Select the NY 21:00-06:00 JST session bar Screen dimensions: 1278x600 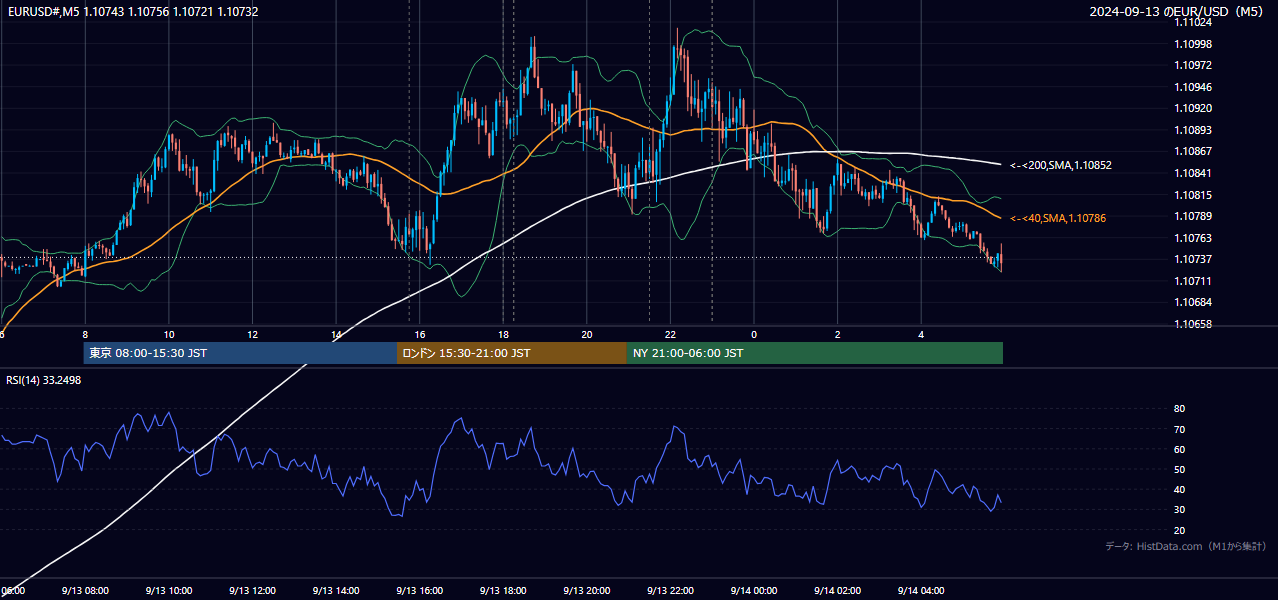click(x=815, y=353)
